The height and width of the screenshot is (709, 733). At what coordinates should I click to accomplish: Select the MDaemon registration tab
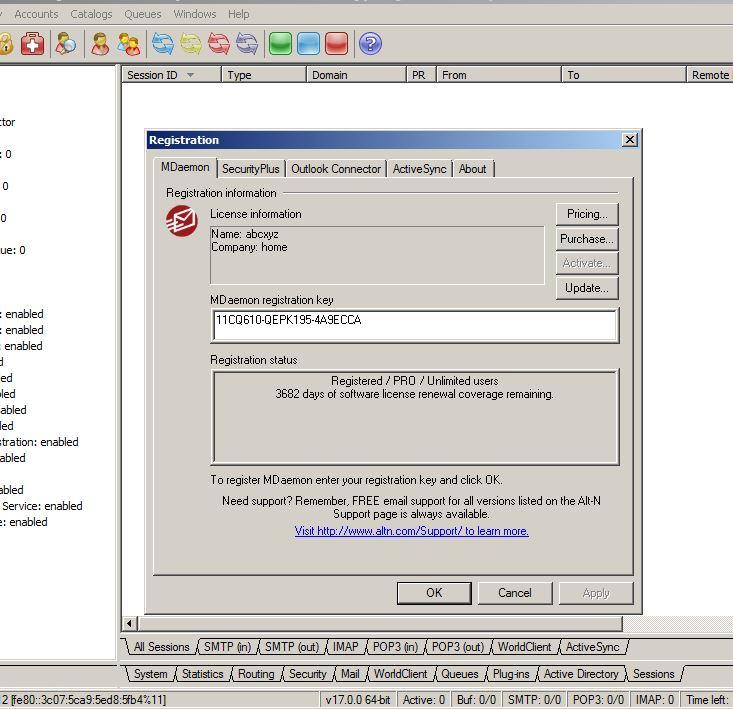pyautogui.click(x=185, y=167)
